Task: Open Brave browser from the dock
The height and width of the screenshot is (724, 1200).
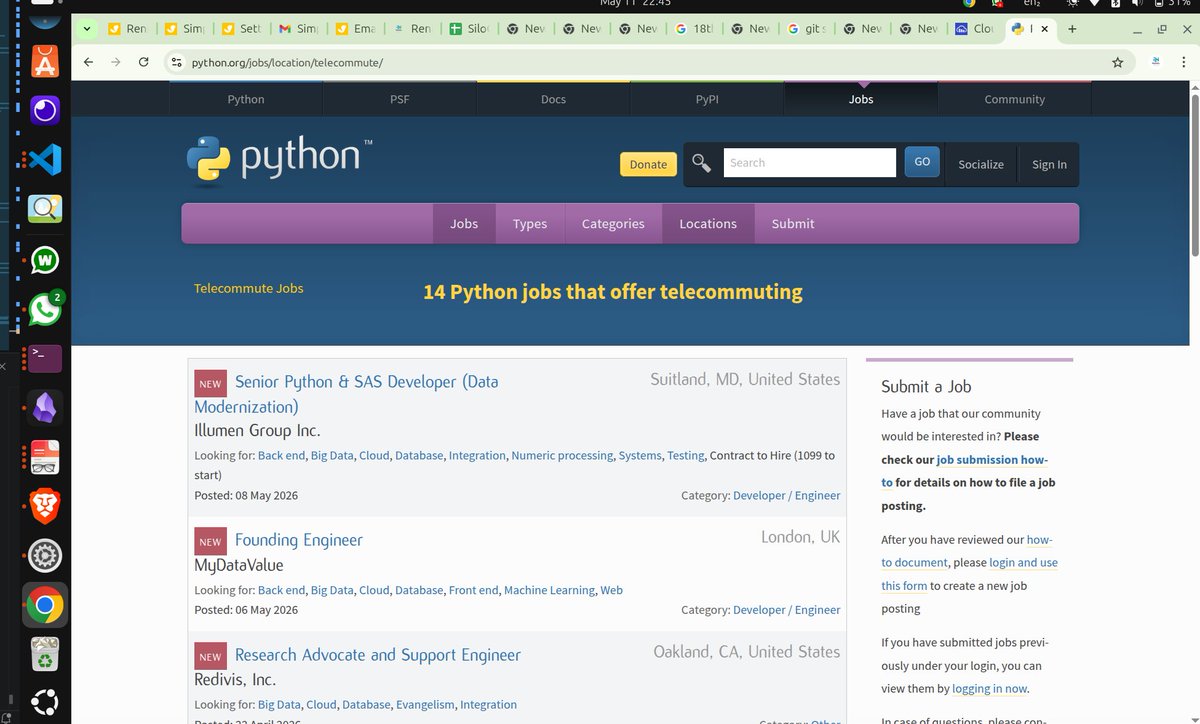Action: [x=45, y=506]
